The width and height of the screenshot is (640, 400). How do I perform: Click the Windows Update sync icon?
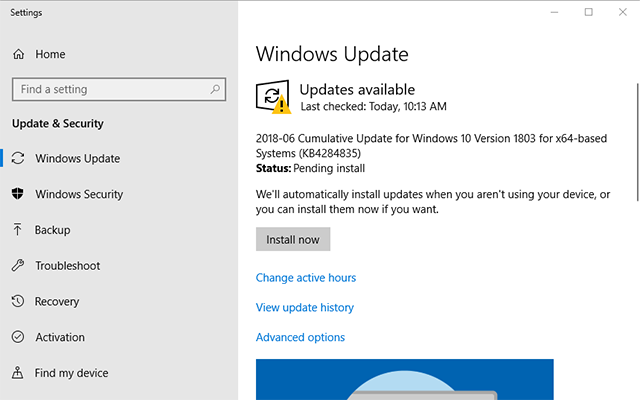18,158
